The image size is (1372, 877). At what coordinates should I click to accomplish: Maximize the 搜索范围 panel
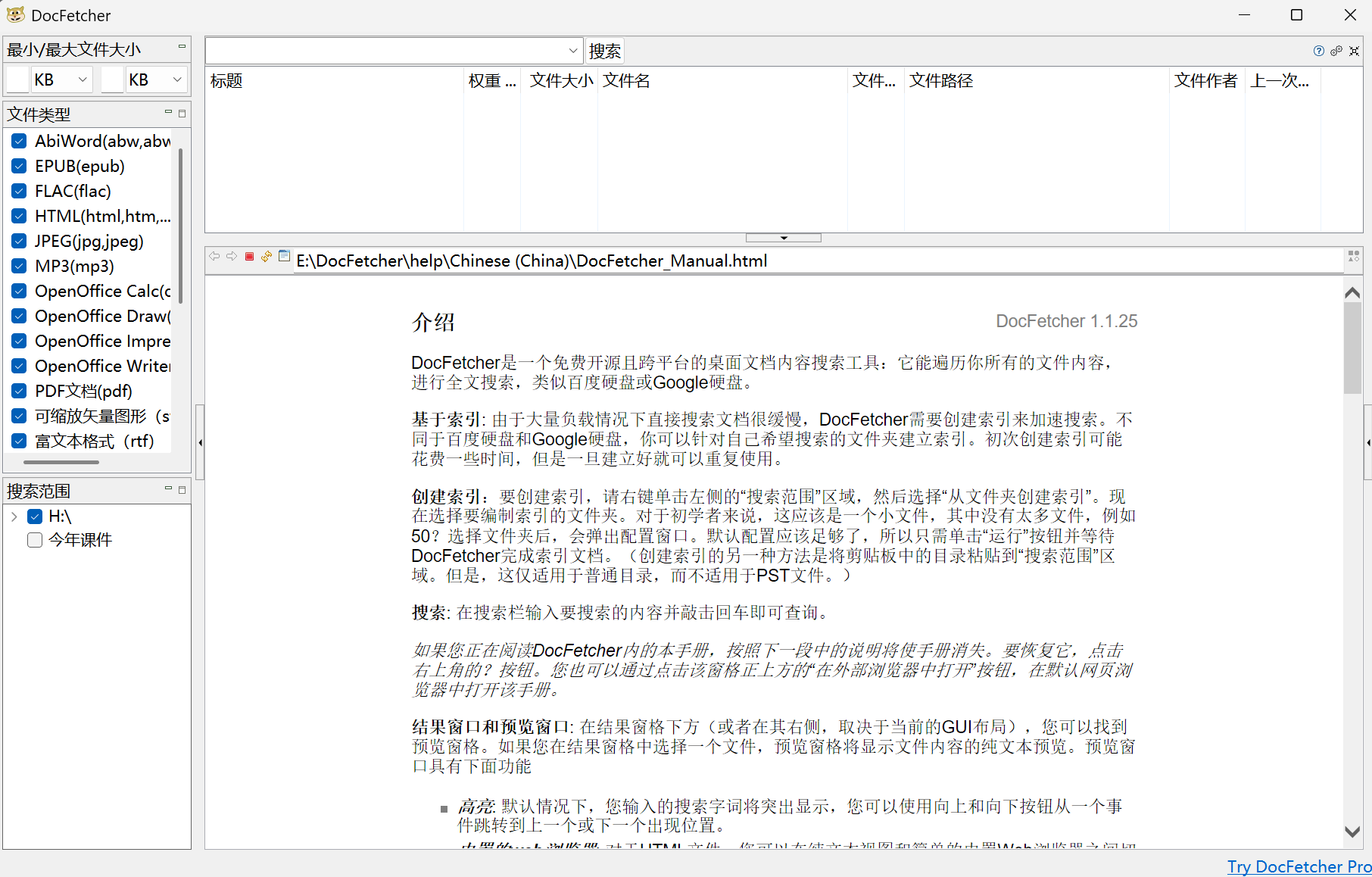(182, 490)
